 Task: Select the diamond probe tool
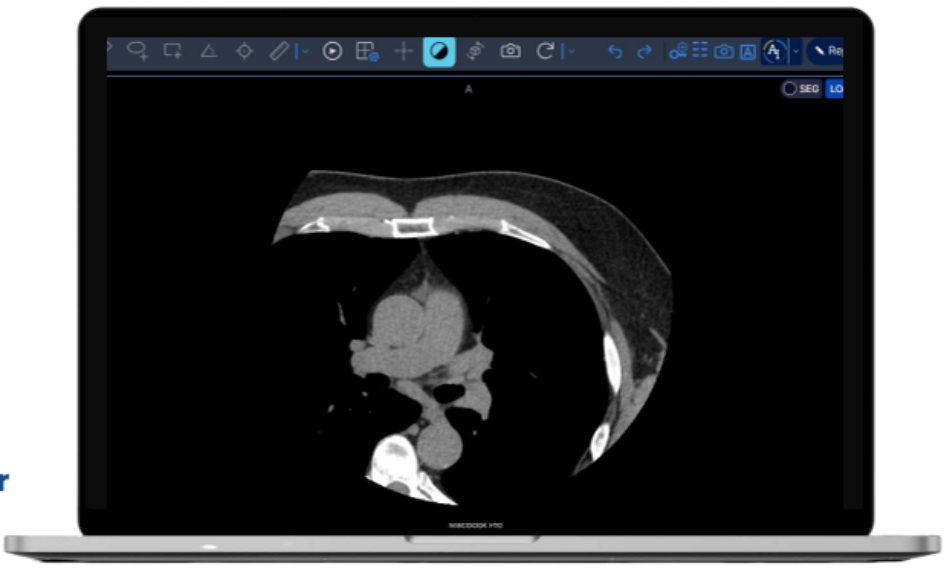244,51
